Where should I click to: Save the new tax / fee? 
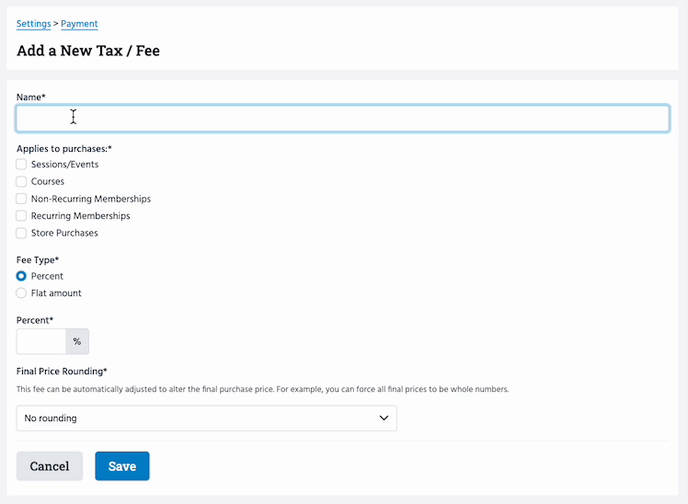(x=122, y=466)
